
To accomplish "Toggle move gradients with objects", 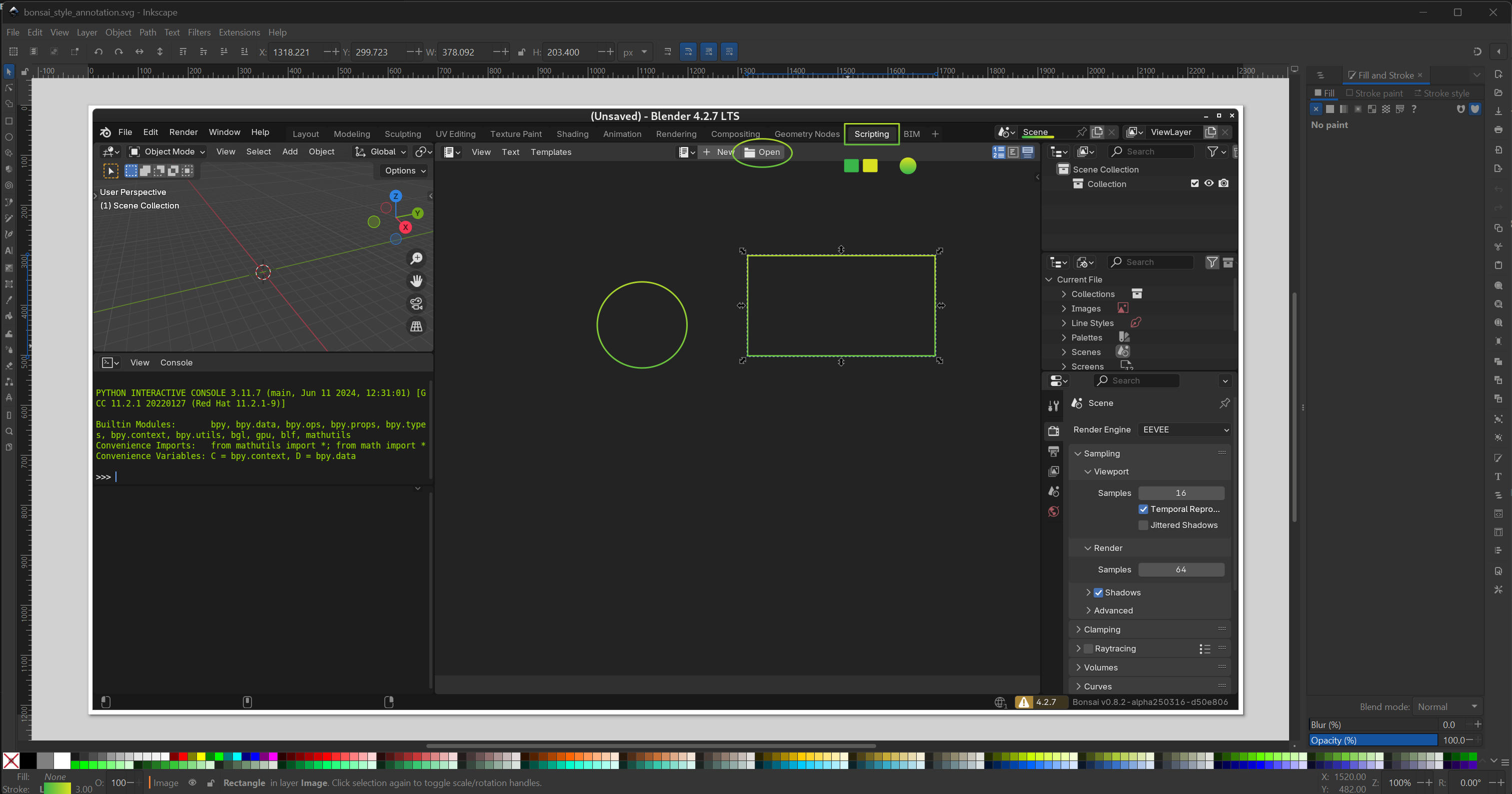I will 708,51.
